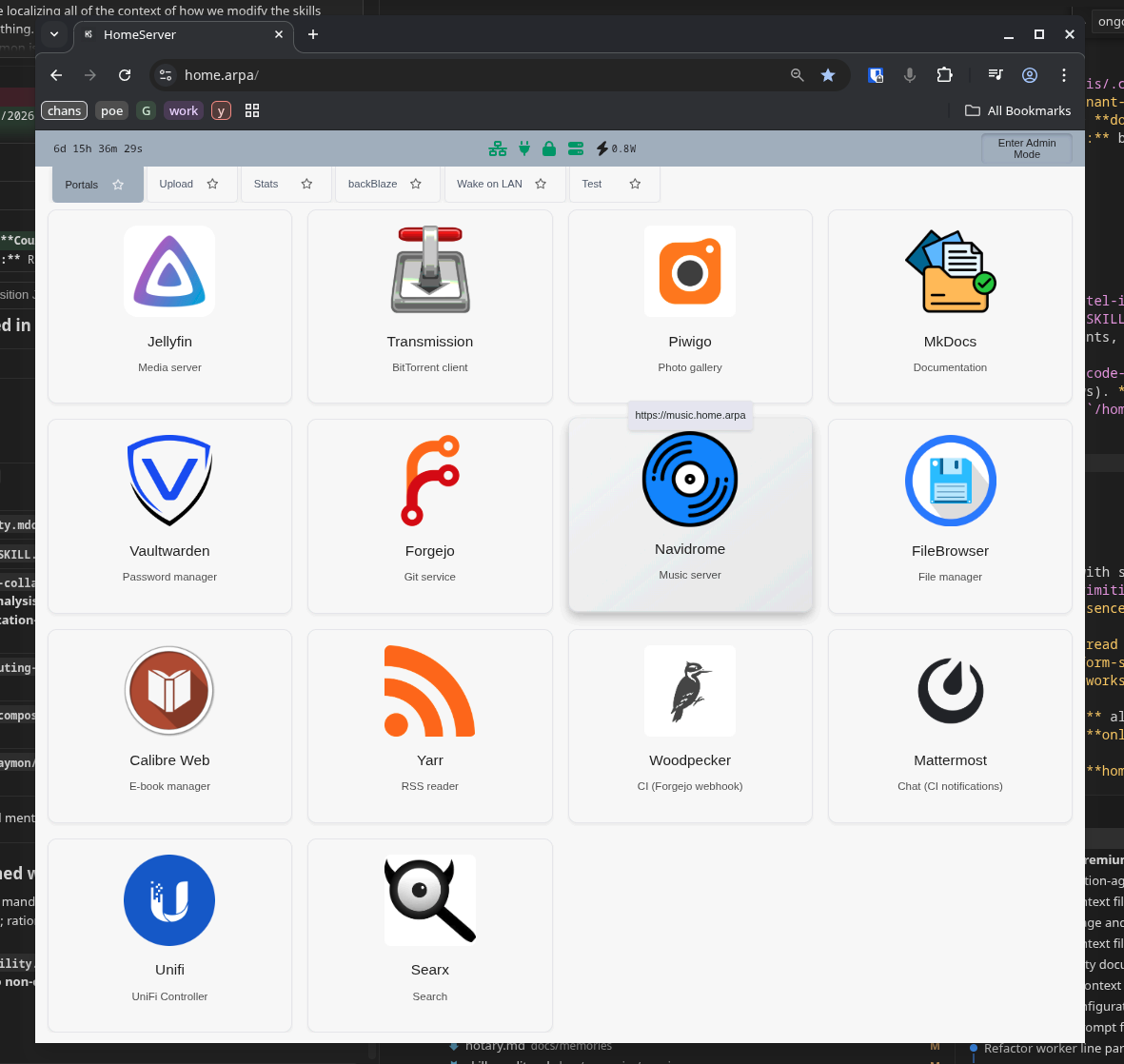Reload the page with the refresh icon
1124x1064 pixels.
pos(125,74)
